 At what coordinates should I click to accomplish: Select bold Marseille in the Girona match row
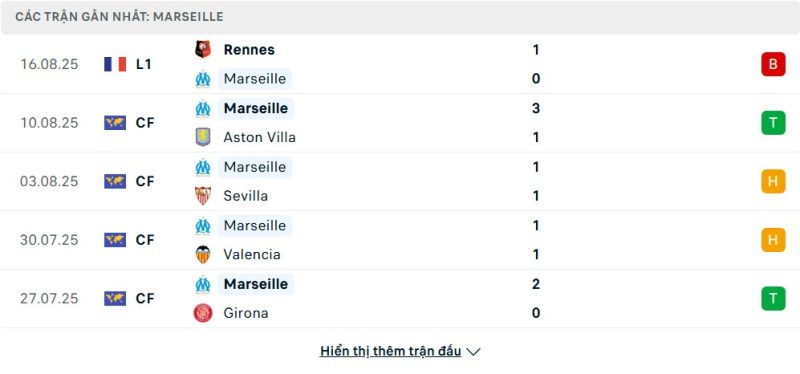256,284
